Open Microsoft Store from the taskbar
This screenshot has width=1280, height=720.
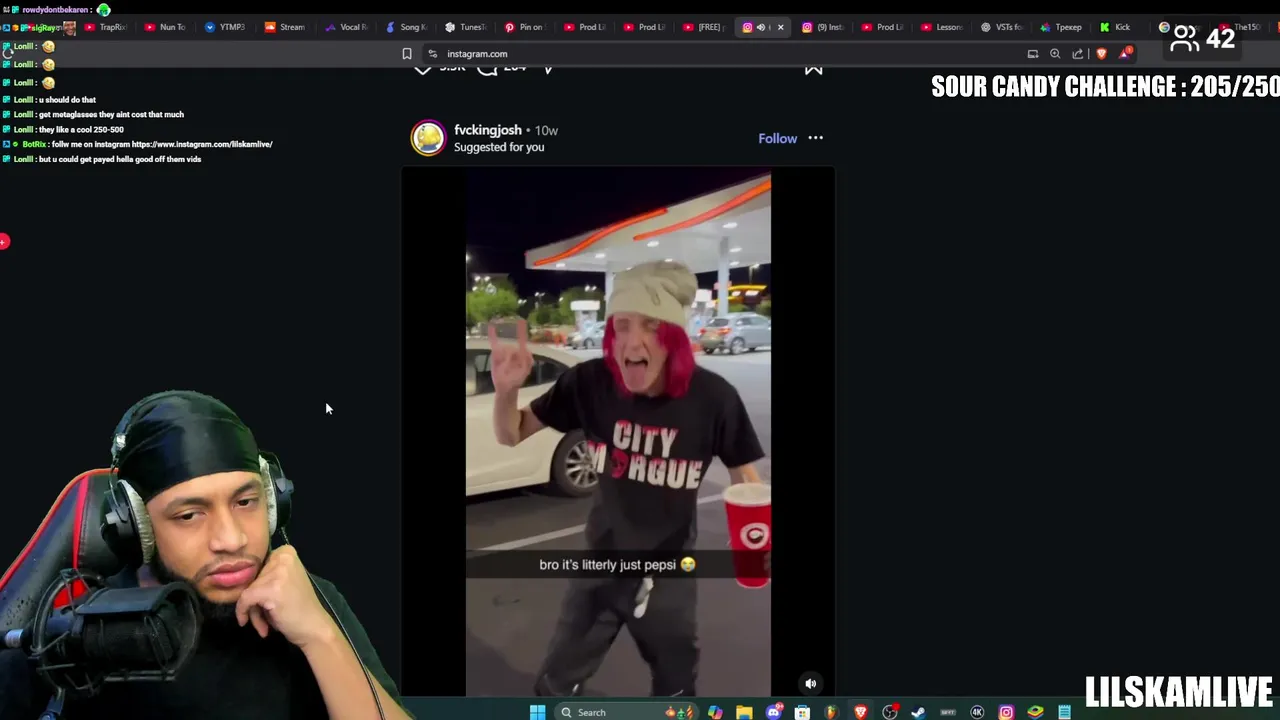coord(802,712)
